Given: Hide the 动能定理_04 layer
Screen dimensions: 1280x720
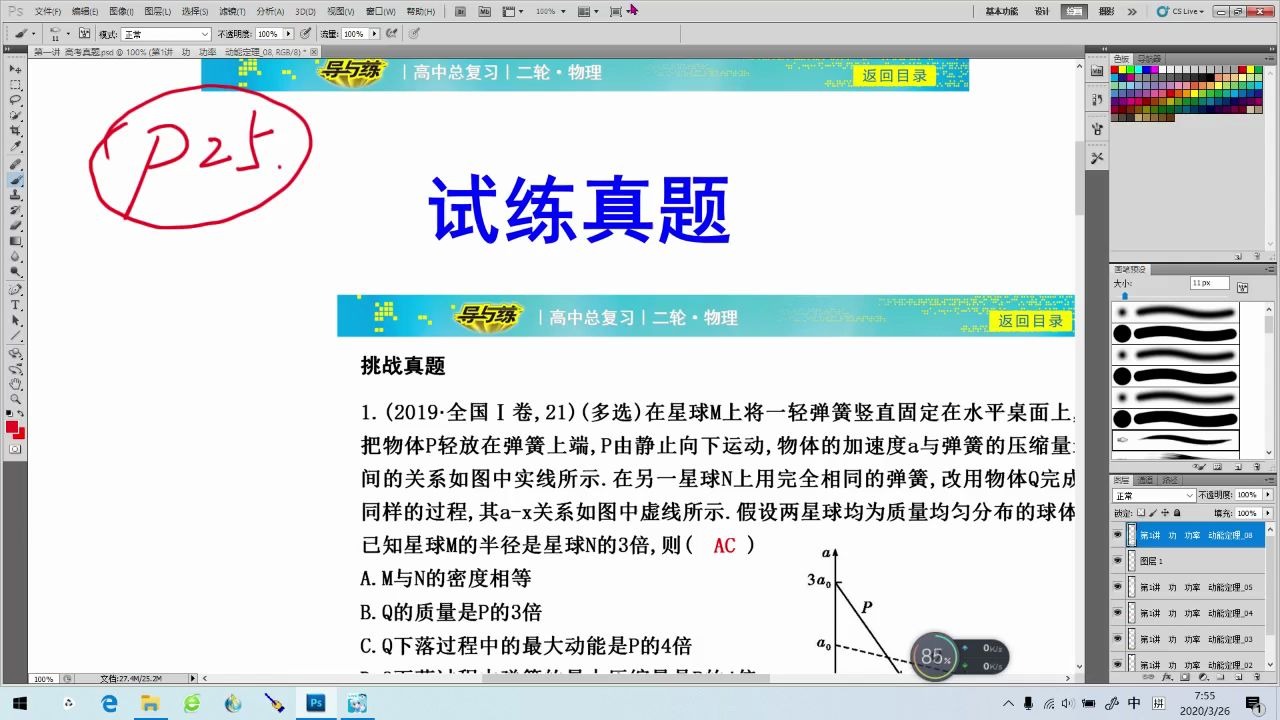Looking at the screenshot, I should [x=1117, y=613].
